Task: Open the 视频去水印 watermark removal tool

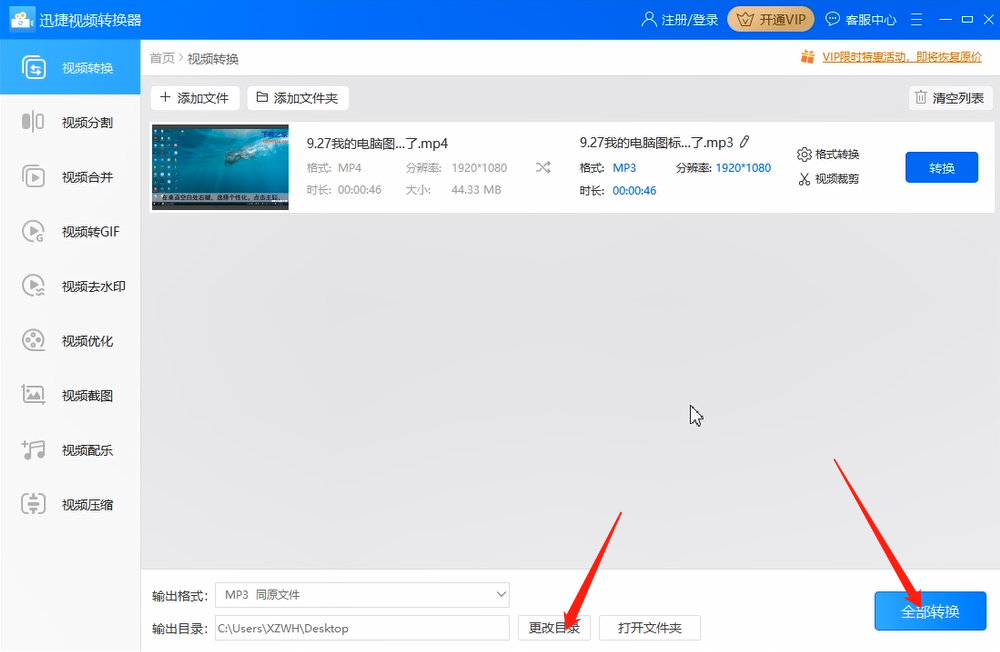Action: pos(70,285)
